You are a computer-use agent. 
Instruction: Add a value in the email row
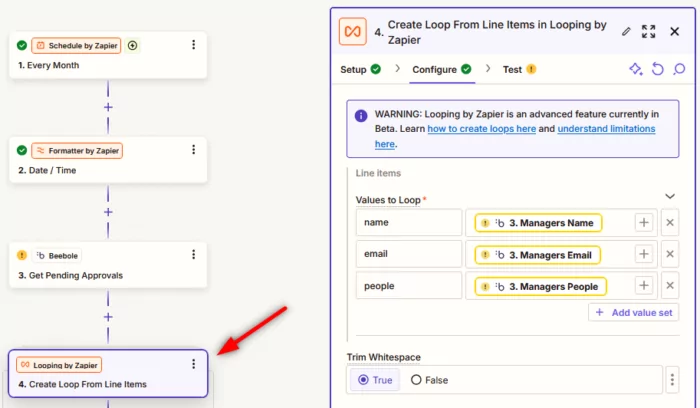point(643,254)
